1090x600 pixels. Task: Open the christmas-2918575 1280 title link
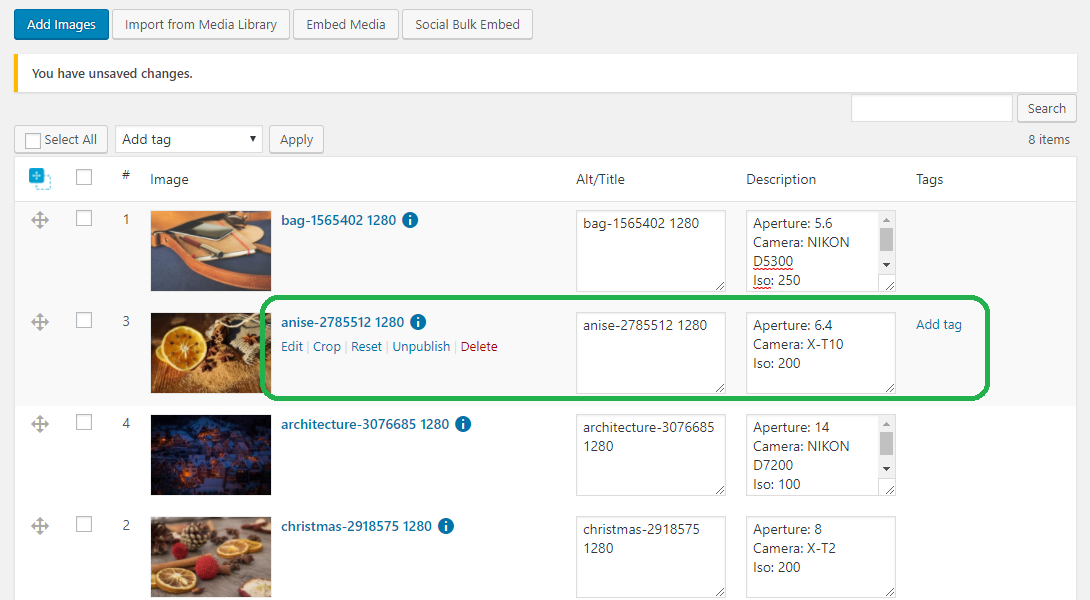(x=356, y=526)
